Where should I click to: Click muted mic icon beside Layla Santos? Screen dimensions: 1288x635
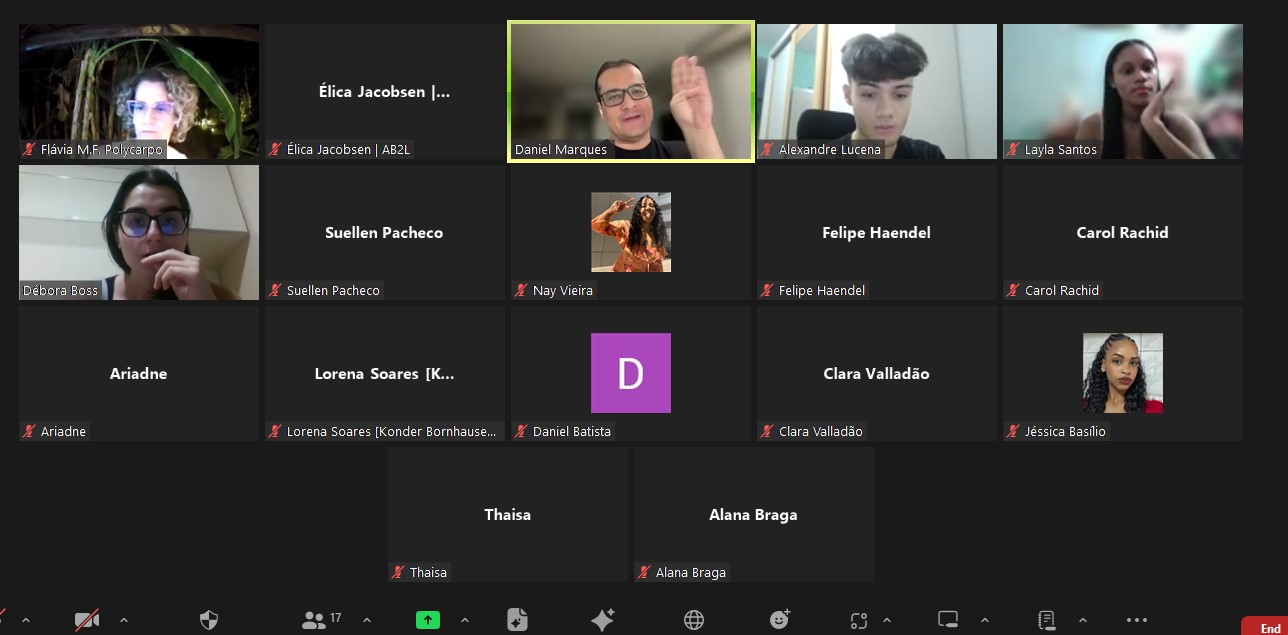(x=1013, y=150)
